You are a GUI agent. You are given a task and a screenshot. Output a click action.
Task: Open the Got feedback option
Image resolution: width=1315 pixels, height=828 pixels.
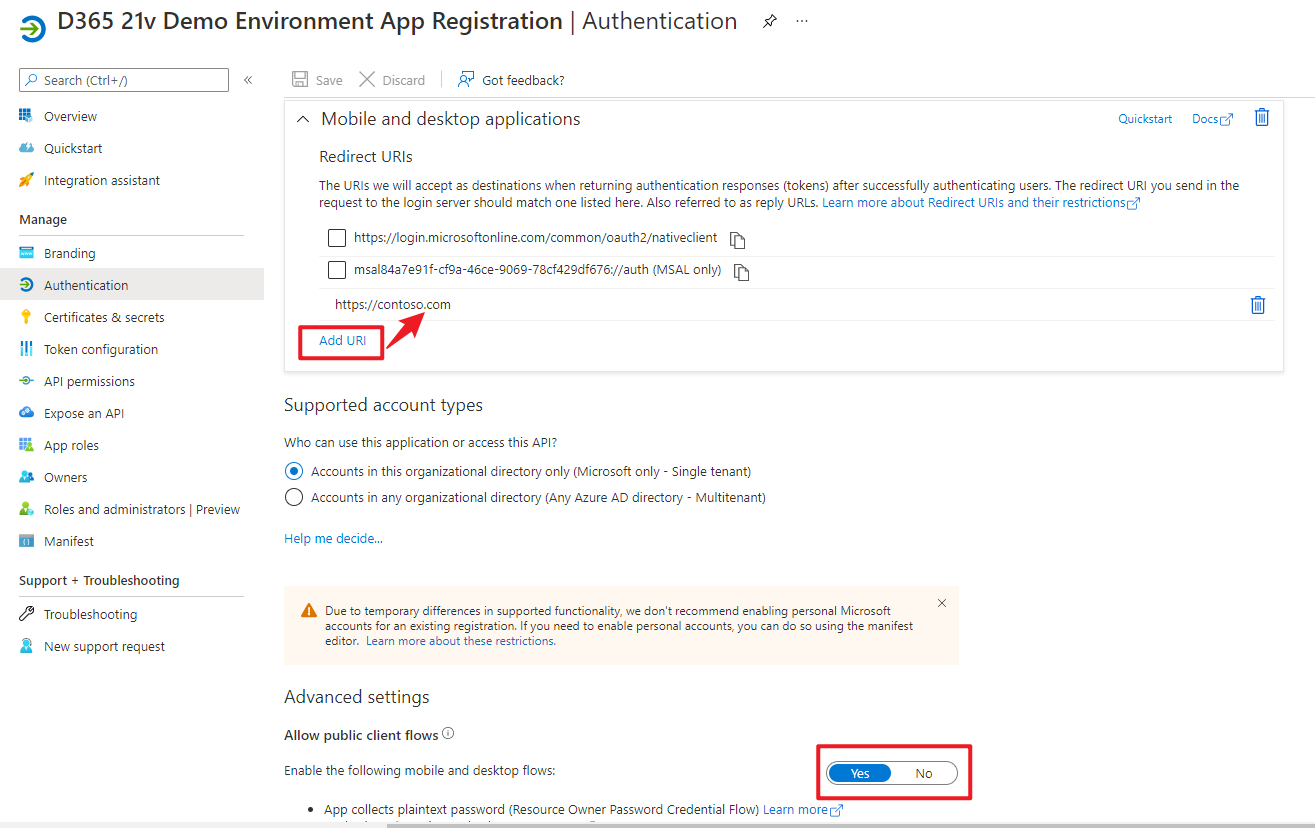[x=511, y=80]
